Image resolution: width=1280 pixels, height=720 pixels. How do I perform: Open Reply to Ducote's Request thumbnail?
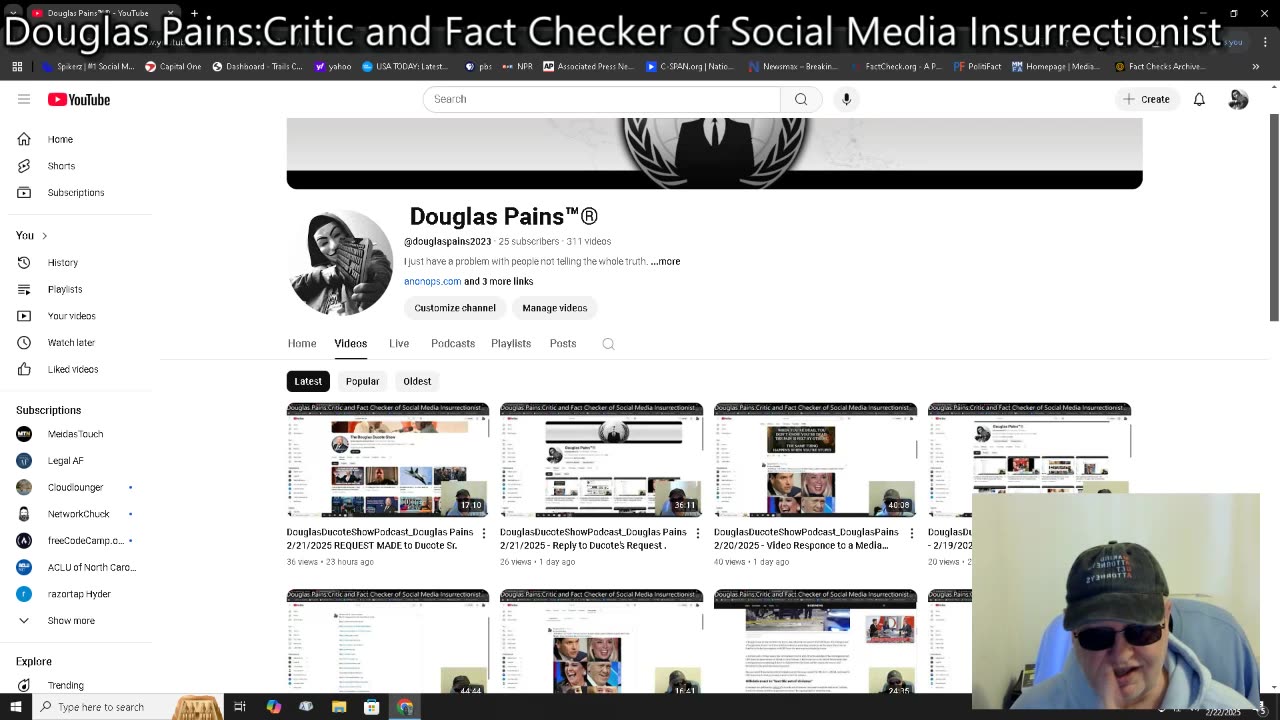coord(602,460)
